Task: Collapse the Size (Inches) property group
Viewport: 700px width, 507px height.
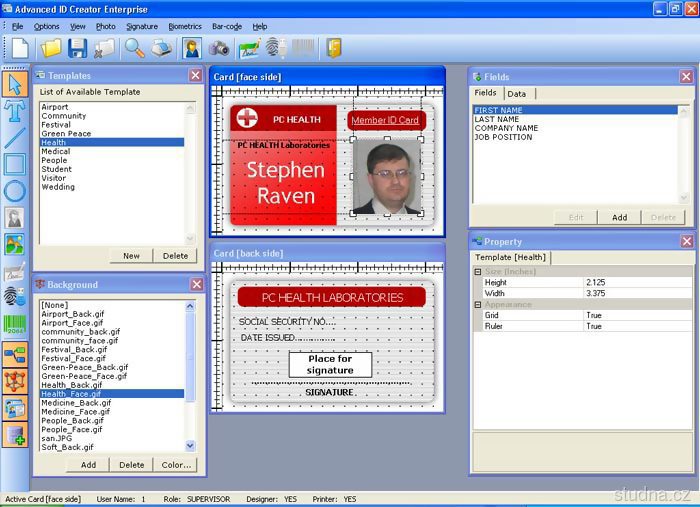Action: 478,271
